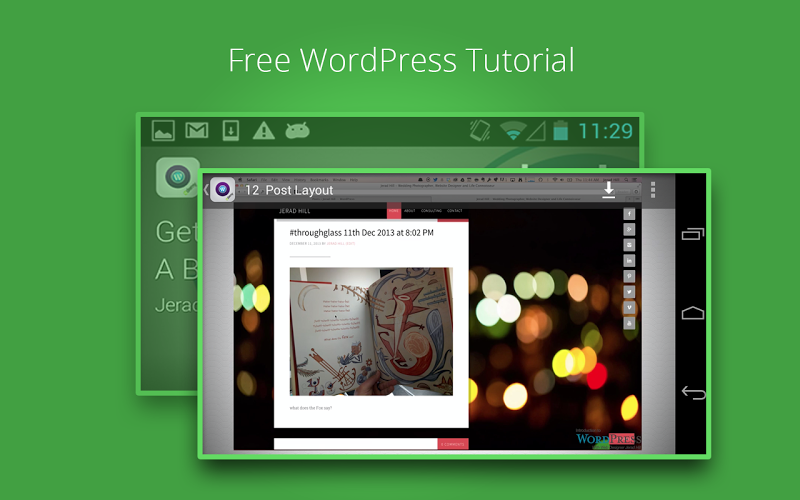This screenshot has height=500, width=800.
Task: Tap the screen rotation icon in the status bar
Action: (x=480, y=131)
